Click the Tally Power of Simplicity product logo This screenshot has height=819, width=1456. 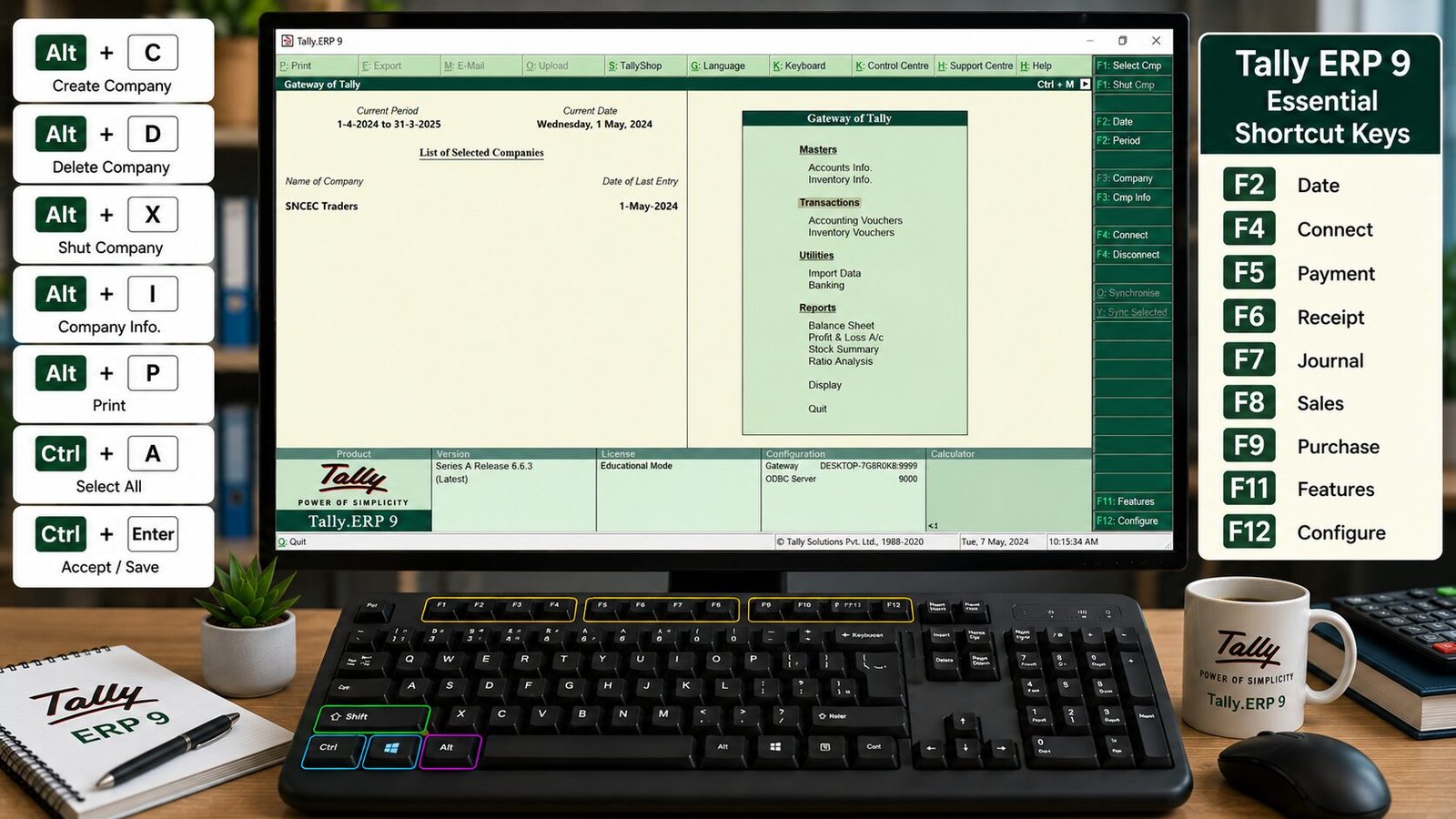pos(353,484)
